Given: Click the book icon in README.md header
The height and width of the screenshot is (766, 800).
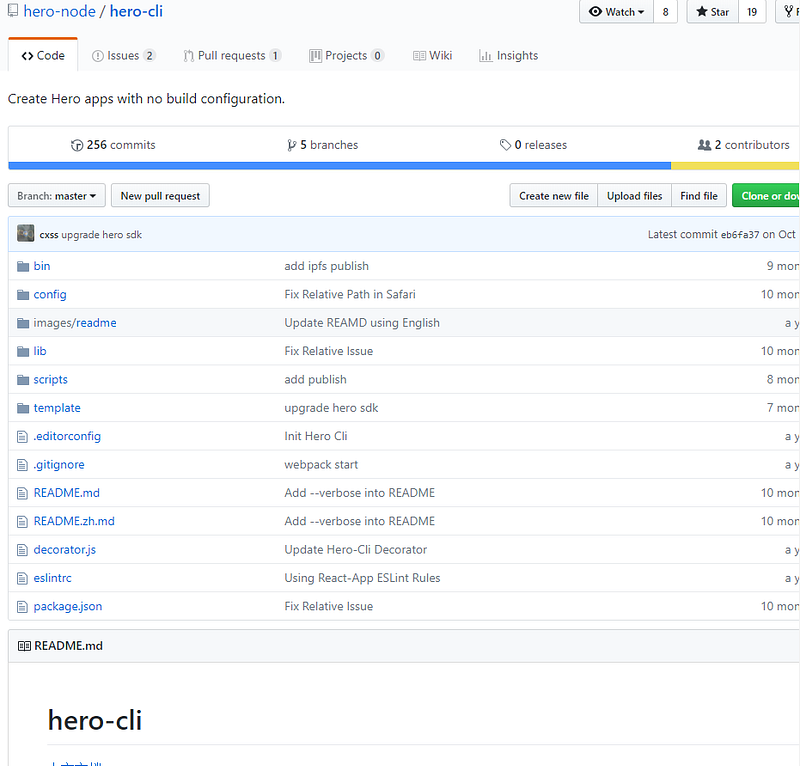Looking at the screenshot, I should click(24, 646).
